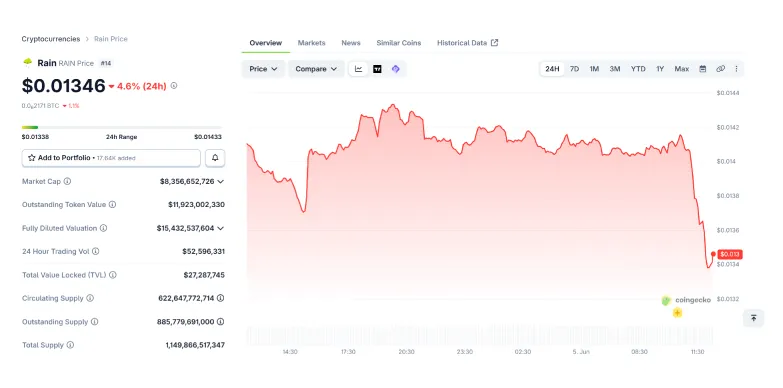Viewport: 783px width, 388px height.
Task: Open chart more options three-dot menu
Action: point(736,69)
